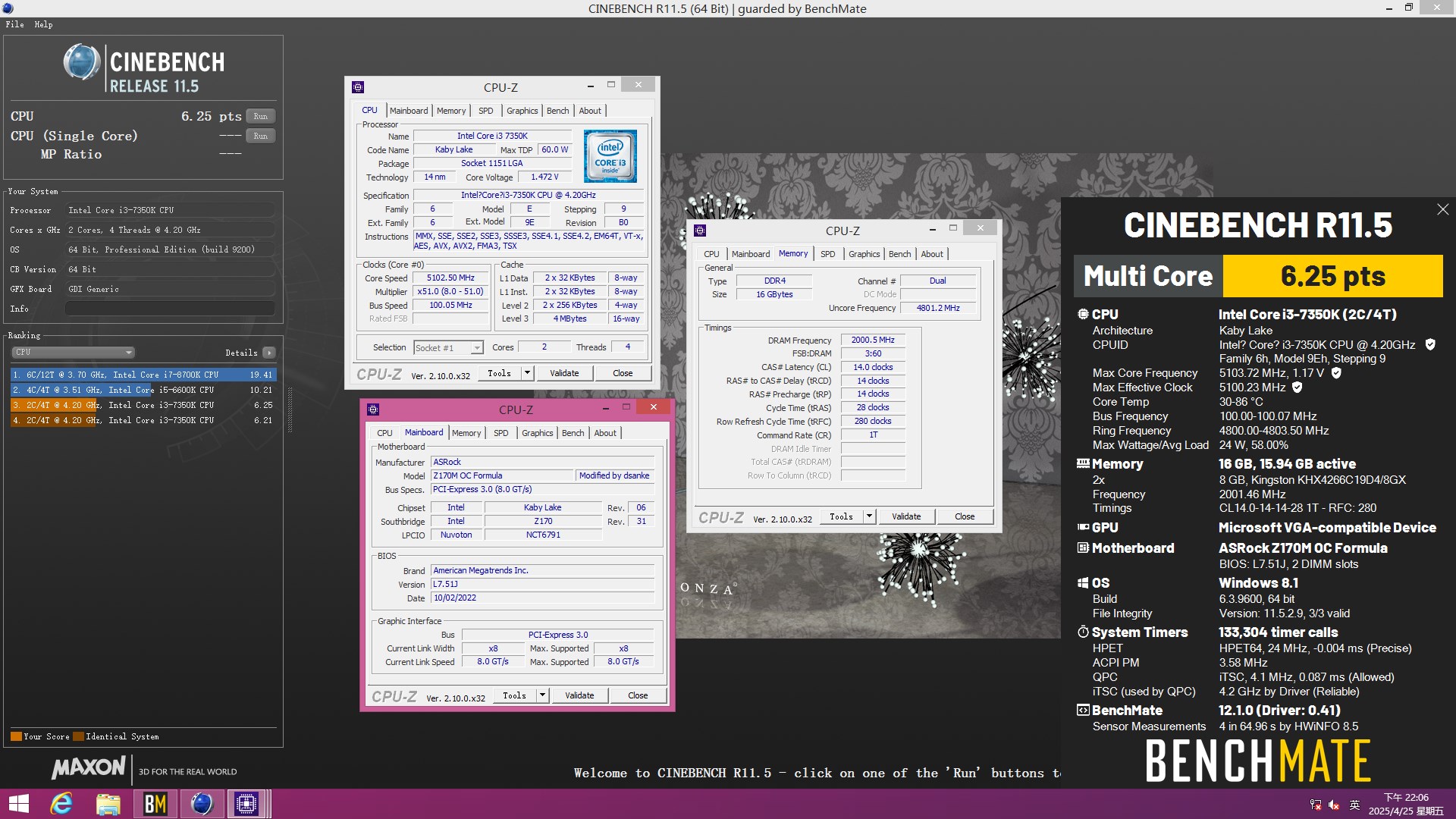Open the Windows Start button

coord(18,804)
